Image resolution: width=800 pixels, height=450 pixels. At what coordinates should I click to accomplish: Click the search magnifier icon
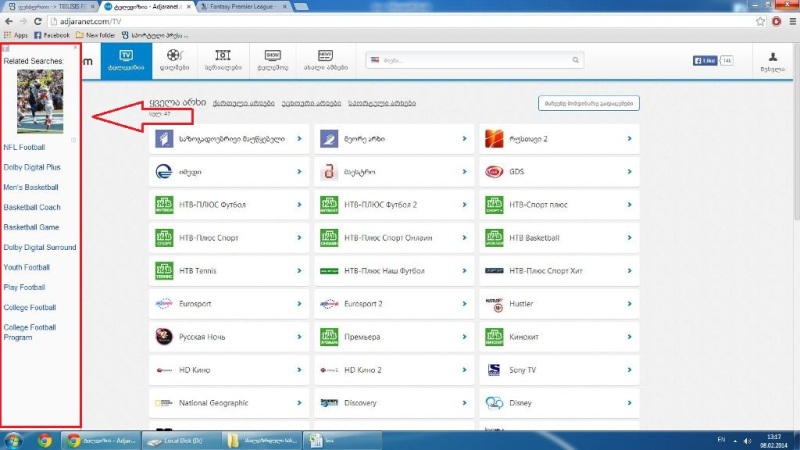(575, 60)
